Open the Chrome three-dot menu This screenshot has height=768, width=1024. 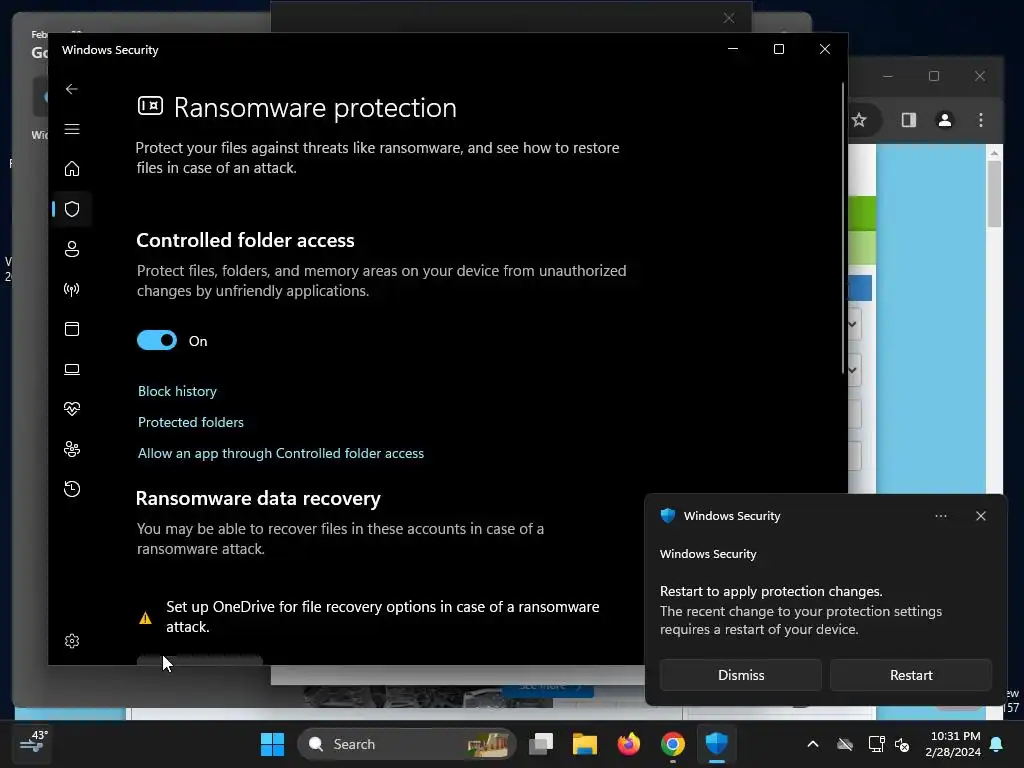click(x=981, y=120)
